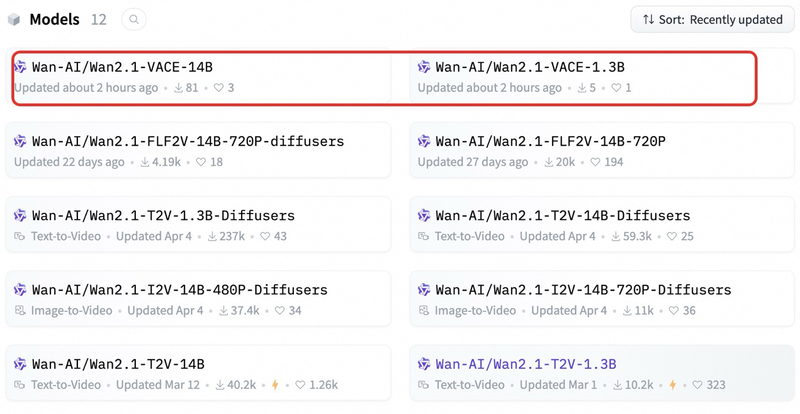Click the Text-to-Video tag on Wan2.1-T2V-14B-Diffusers
Image resolution: width=800 pixels, height=414 pixels.
[x=470, y=236]
